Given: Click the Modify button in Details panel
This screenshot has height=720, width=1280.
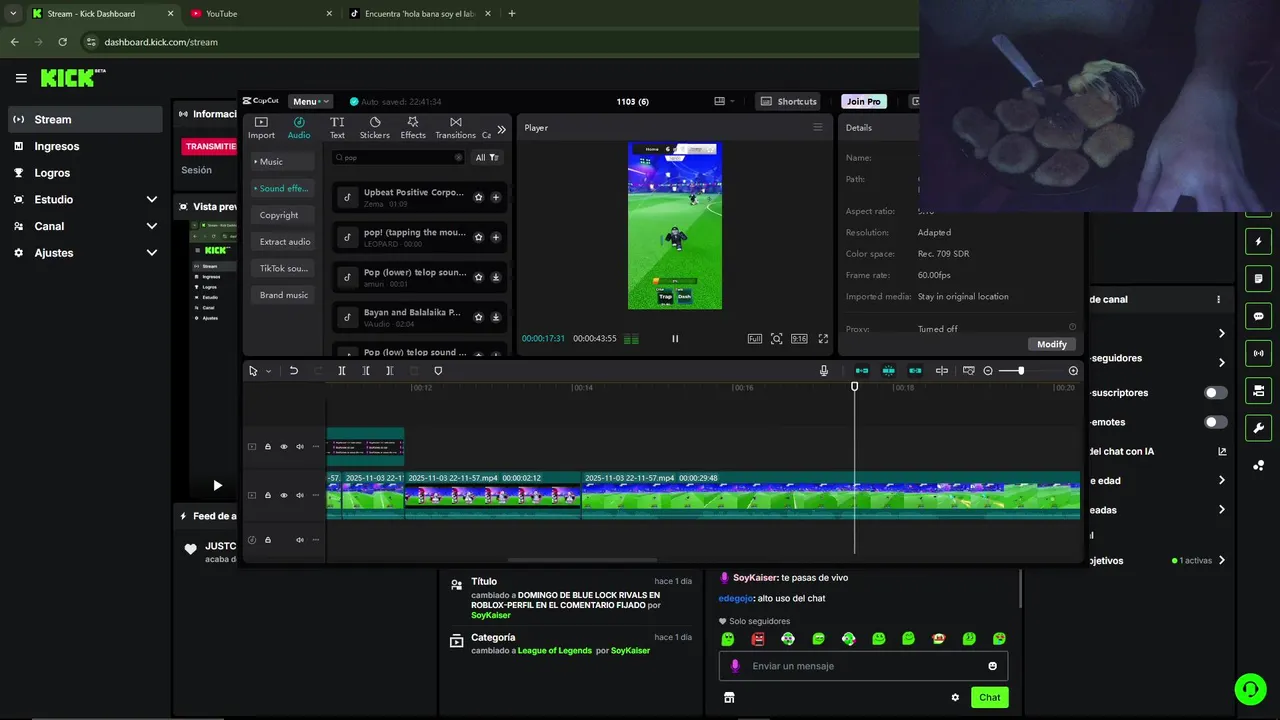Looking at the screenshot, I should (1052, 344).
